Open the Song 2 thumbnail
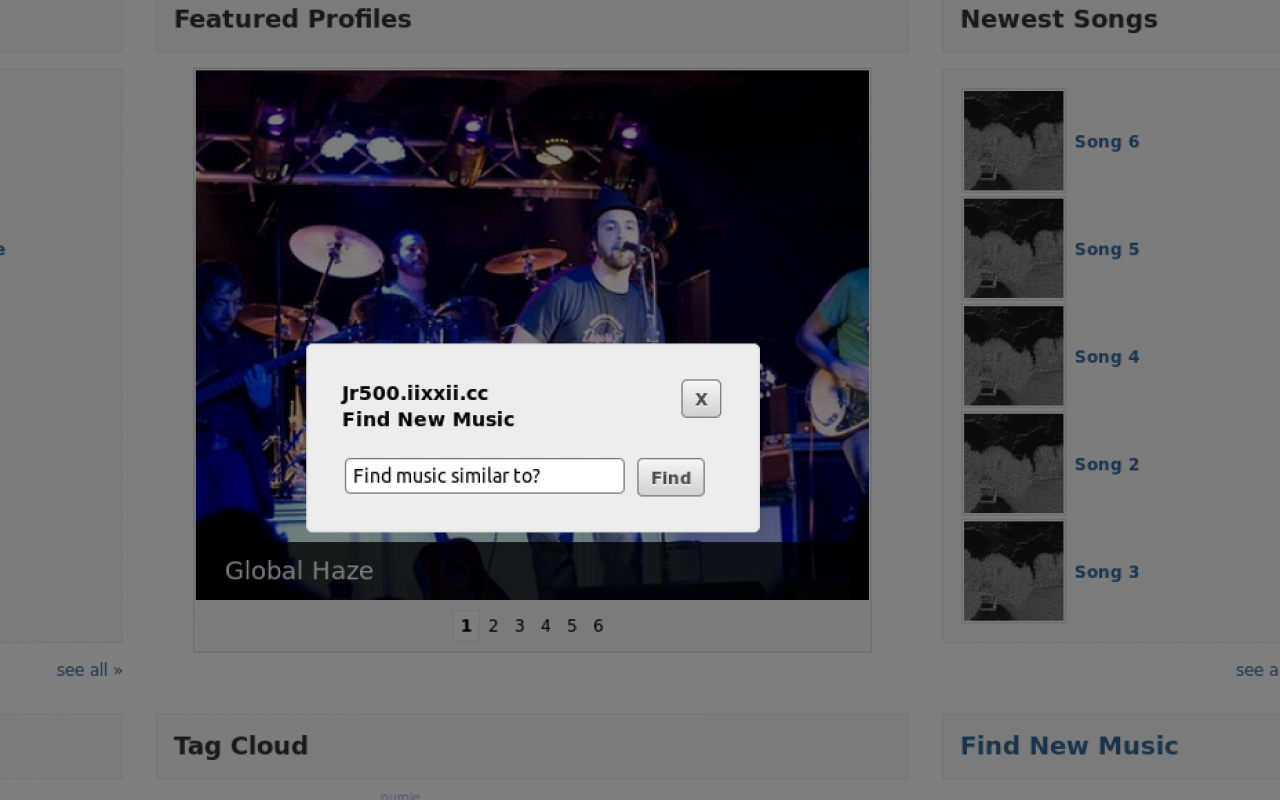Image resolution: width=1280 pixels, height=800 pixels. (1013, 463)
